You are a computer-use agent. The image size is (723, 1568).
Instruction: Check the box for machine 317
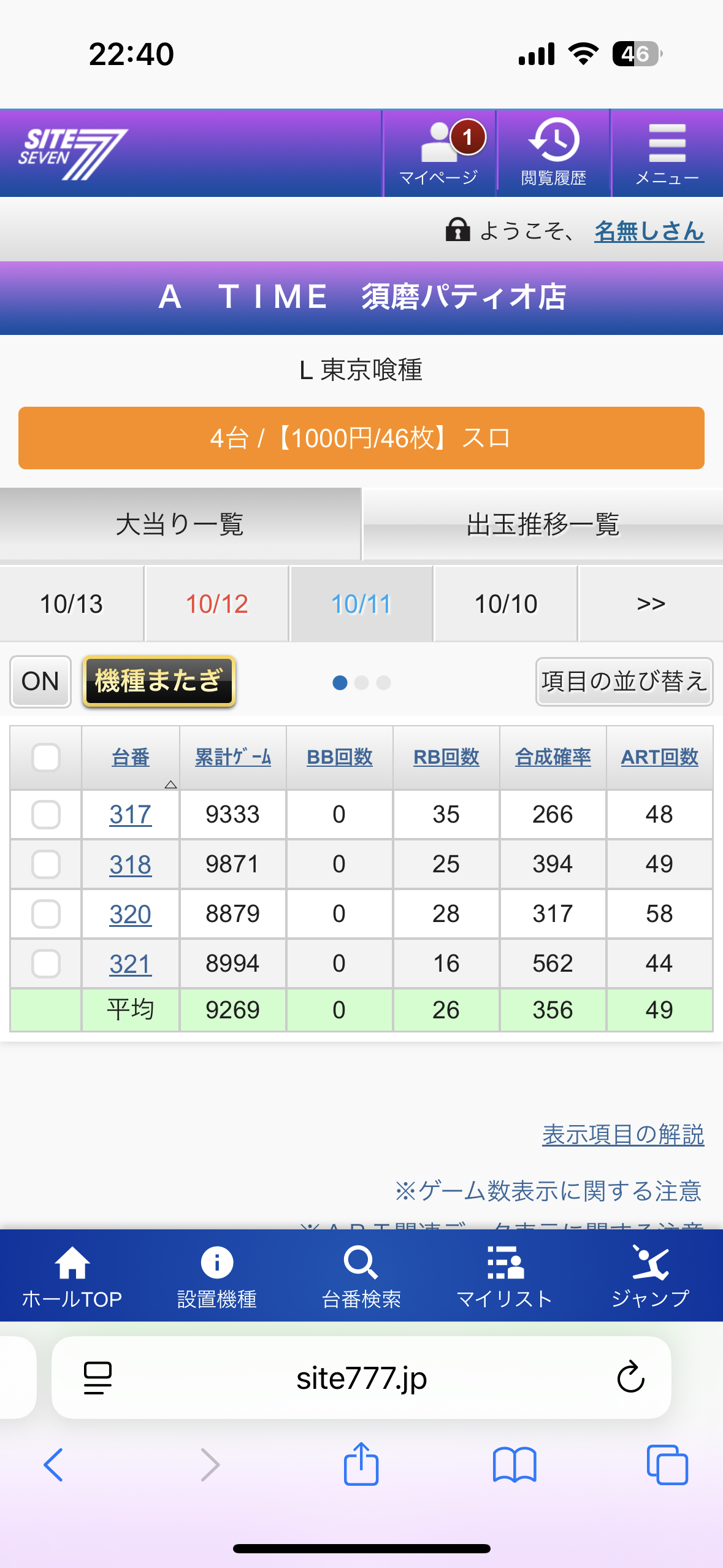46,815
